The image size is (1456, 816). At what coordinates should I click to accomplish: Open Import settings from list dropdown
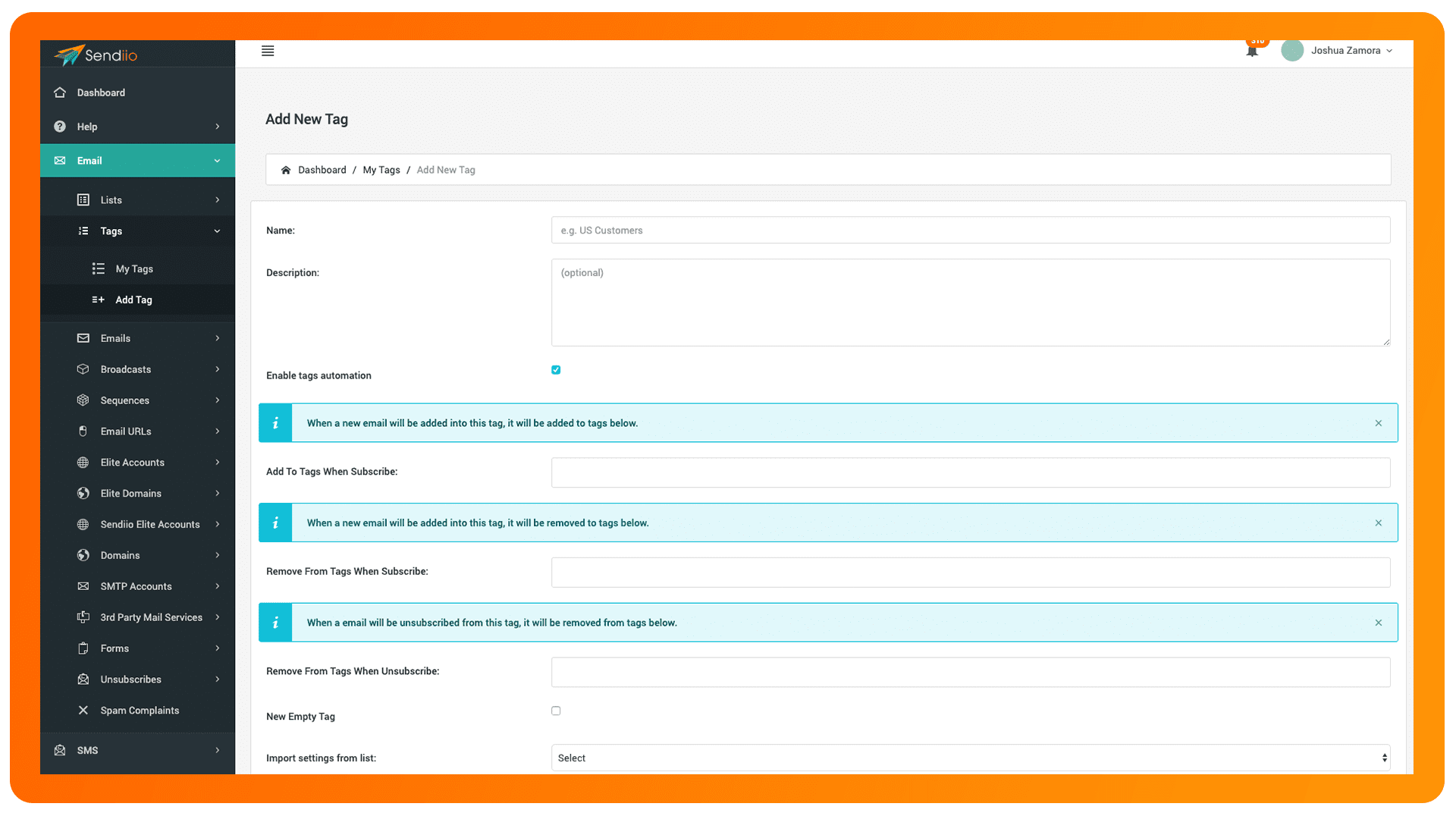[x=970, y=758]
